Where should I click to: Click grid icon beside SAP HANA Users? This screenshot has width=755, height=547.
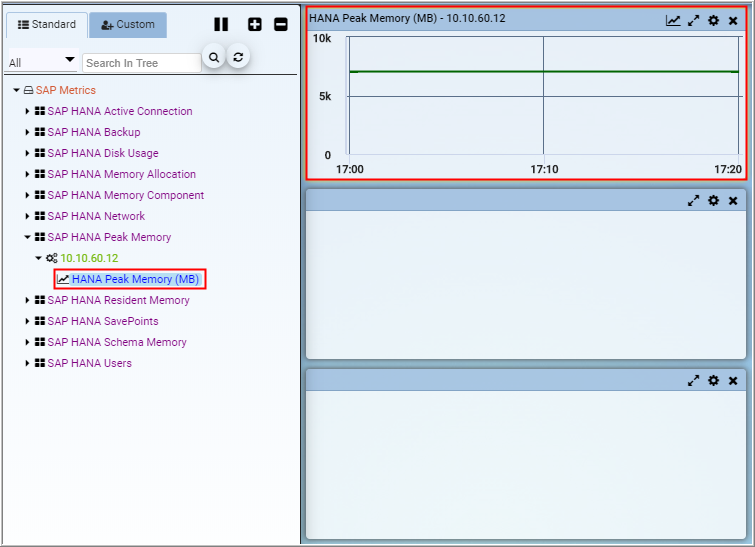(40, 363)
